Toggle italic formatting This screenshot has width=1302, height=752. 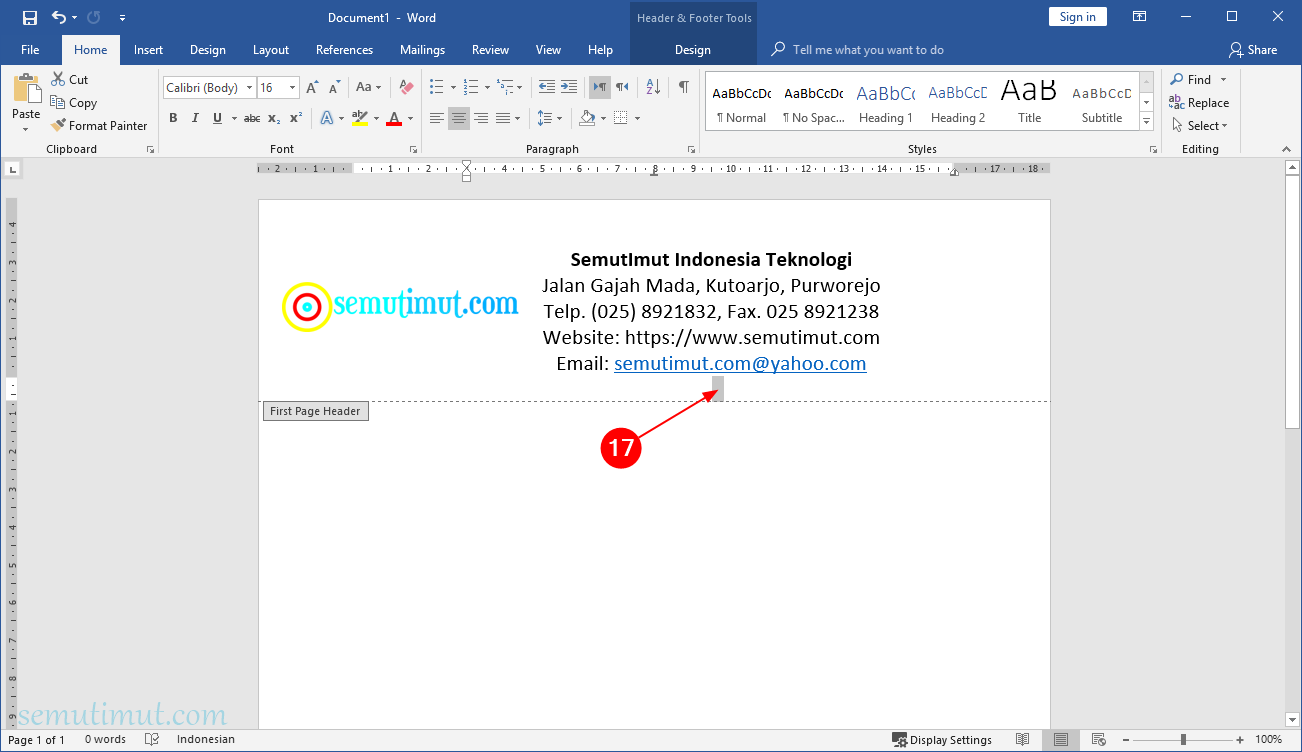pos(195,118)
